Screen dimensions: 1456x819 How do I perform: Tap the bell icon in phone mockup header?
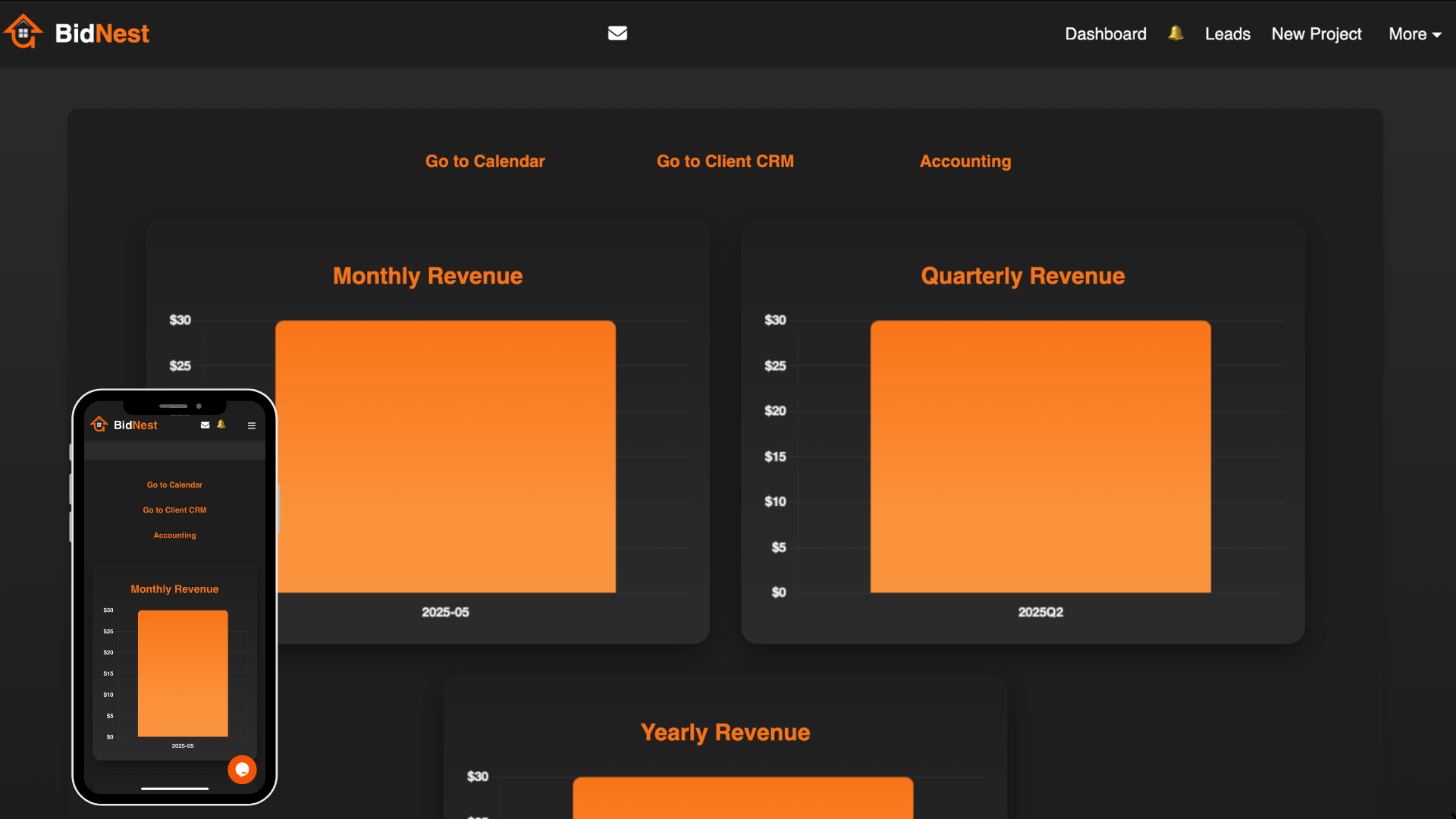[x=221, y=425]
